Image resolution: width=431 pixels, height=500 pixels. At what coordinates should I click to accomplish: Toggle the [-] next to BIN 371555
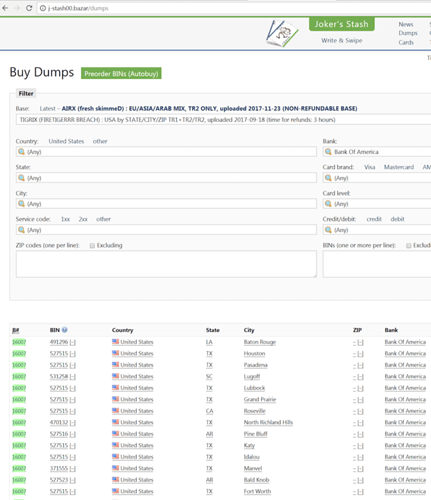click(73, 469)
